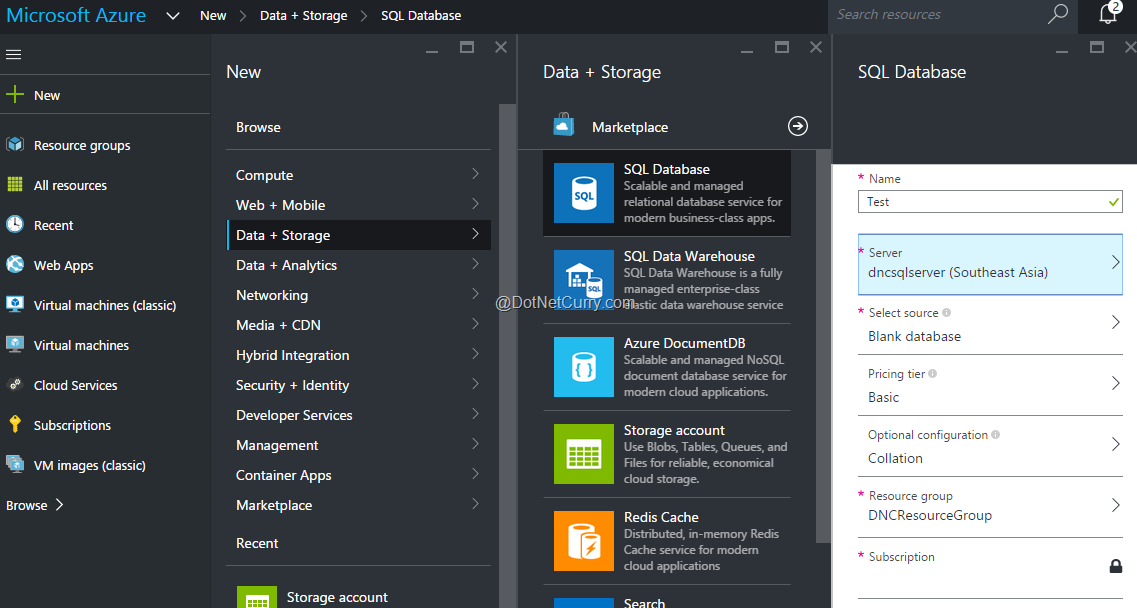
Task: Click the Recent clock icon
Action: pos(15,224)
